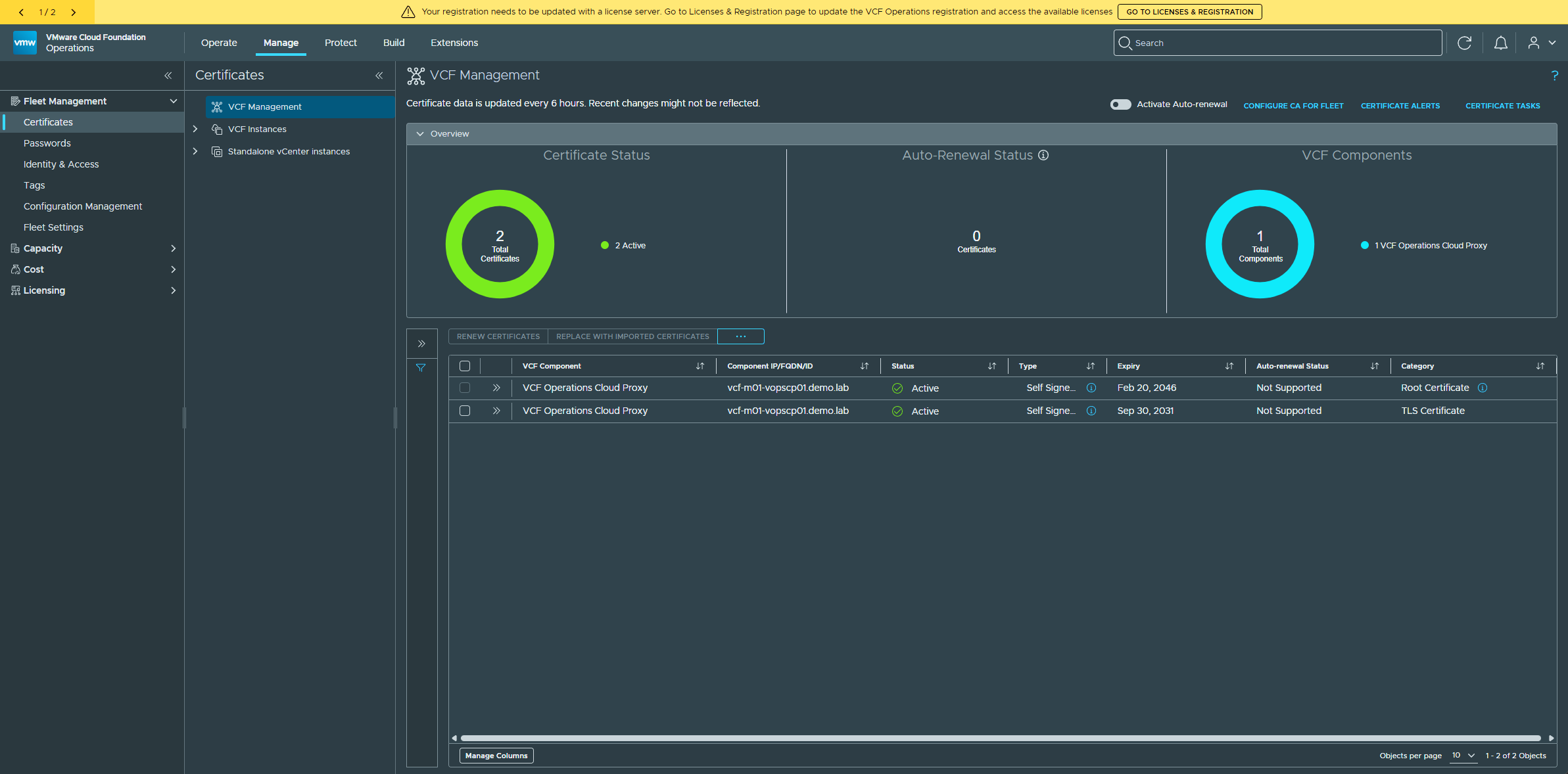Click Manage Columns button
The height and width of the screenshot is (774, 1568).
496,756
